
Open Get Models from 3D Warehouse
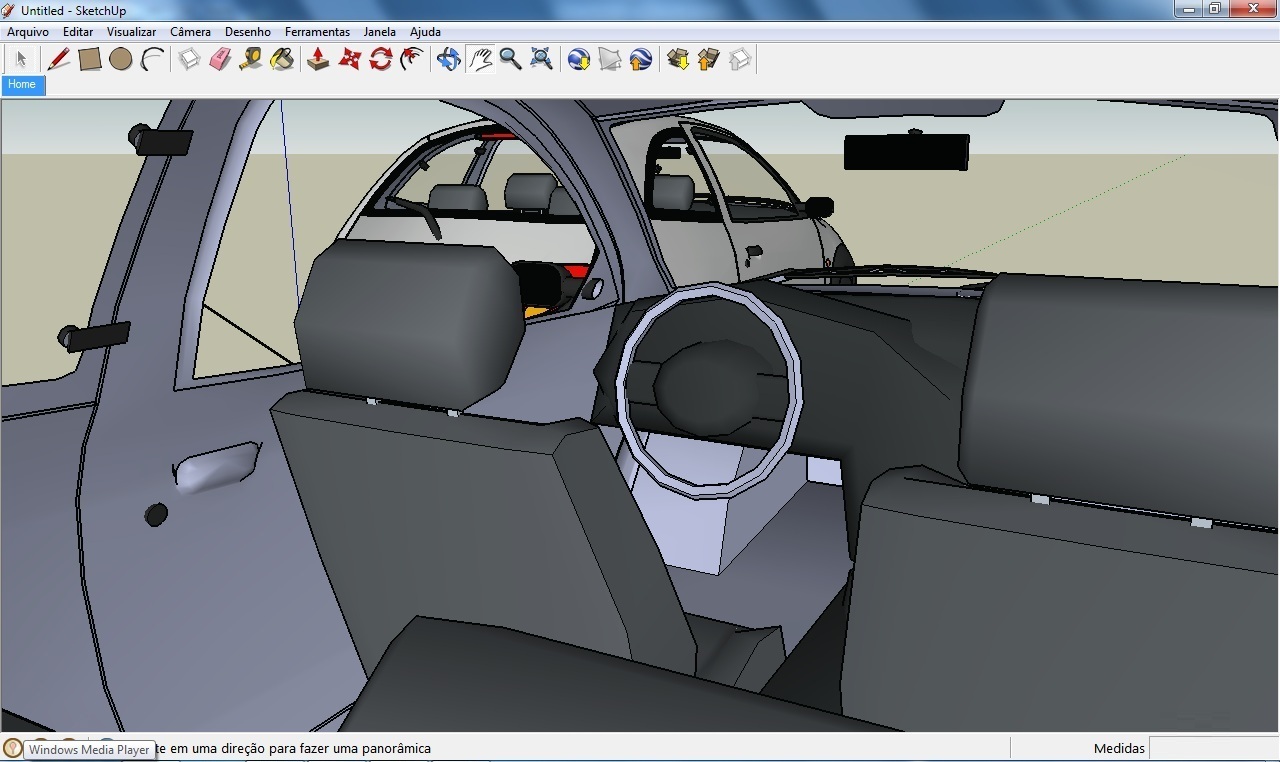677,59
